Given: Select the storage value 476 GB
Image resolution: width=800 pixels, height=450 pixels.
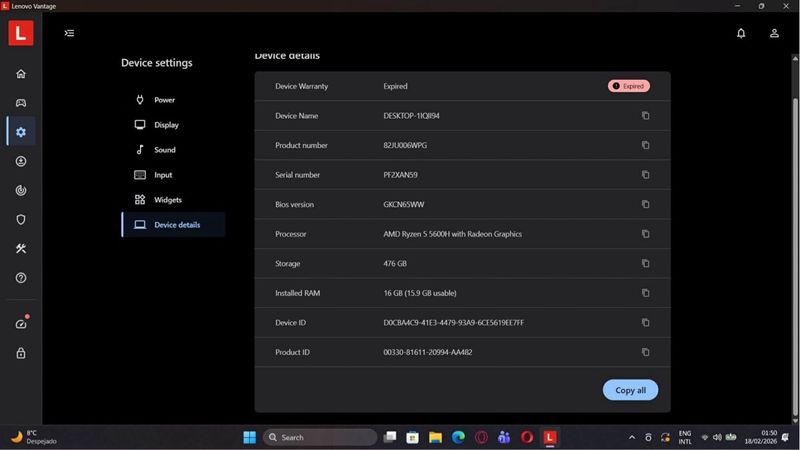Looking at the screenshot, I should point(395,264).
